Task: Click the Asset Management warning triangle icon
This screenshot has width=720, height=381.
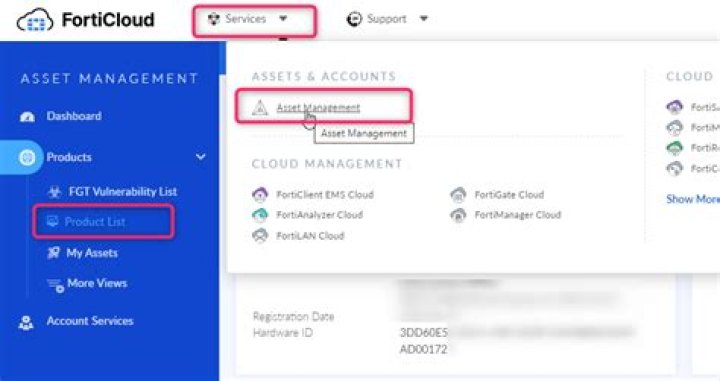Action: click(260, 108)
